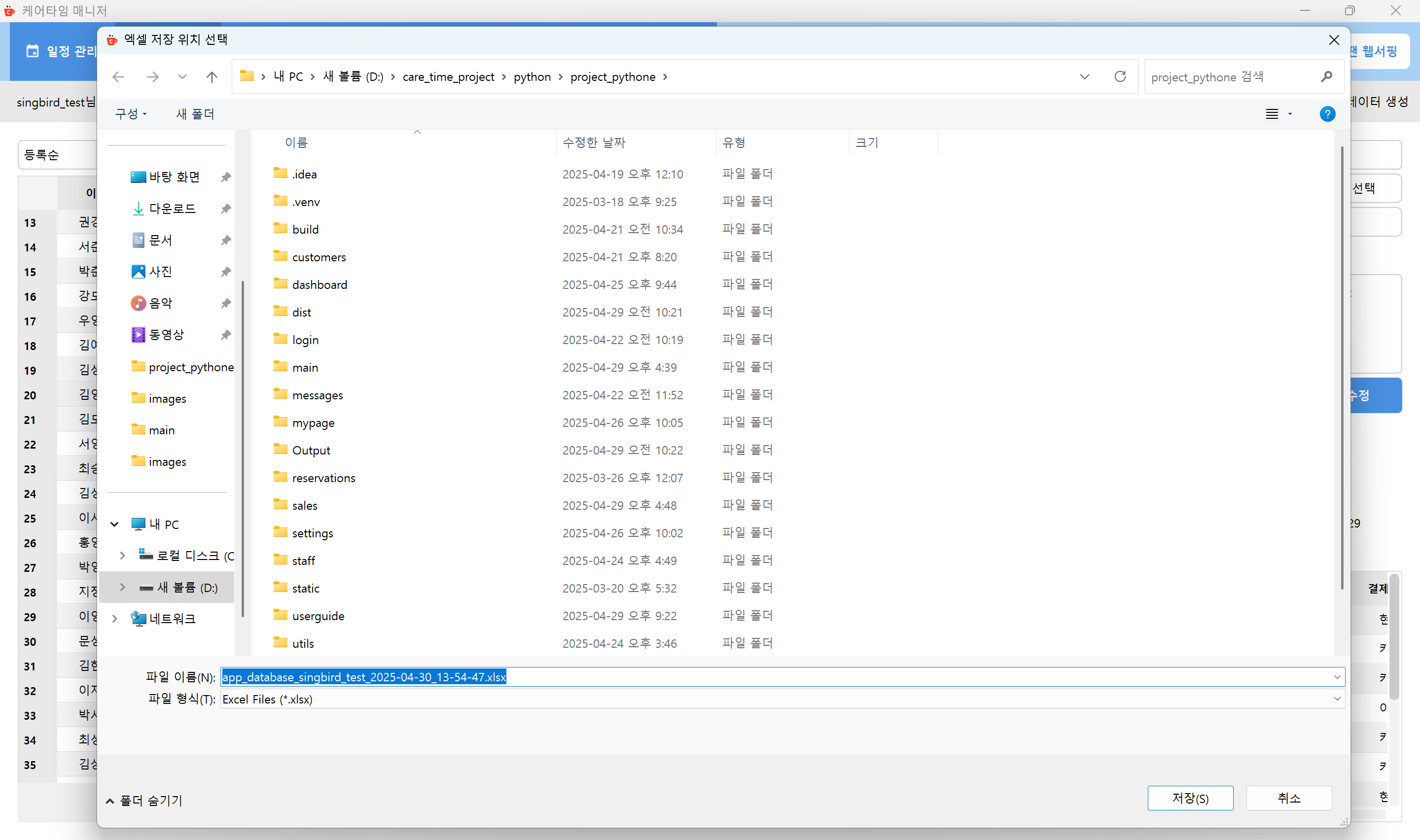Open the recent locations chevron dropdown
This screenshot has width=1420, height=840.
click(181, 77)
